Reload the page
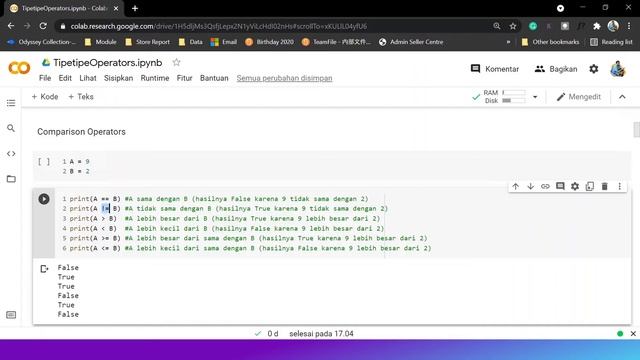 (43, 26)
